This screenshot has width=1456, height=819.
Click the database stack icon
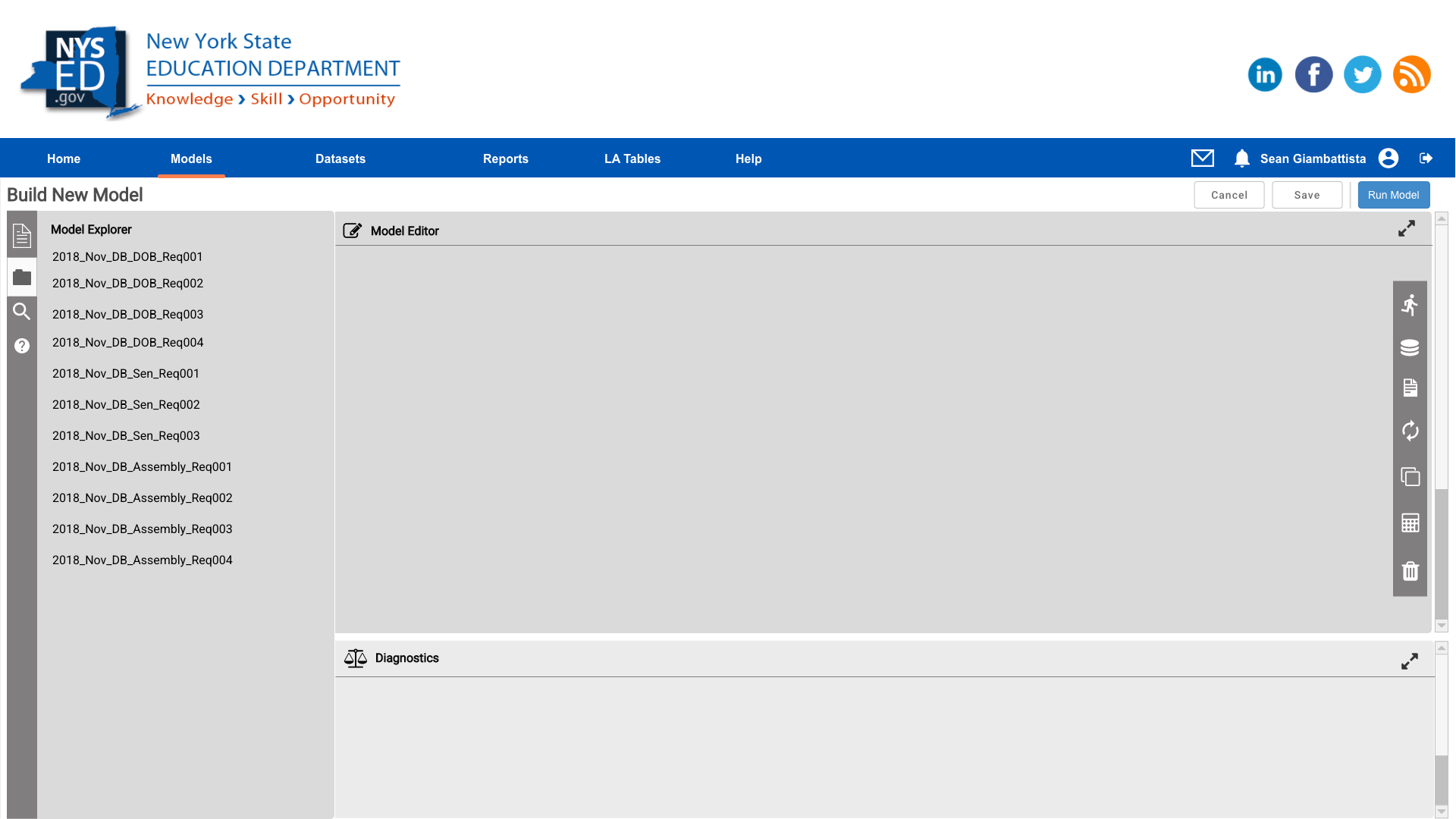tap(1410, 347)
